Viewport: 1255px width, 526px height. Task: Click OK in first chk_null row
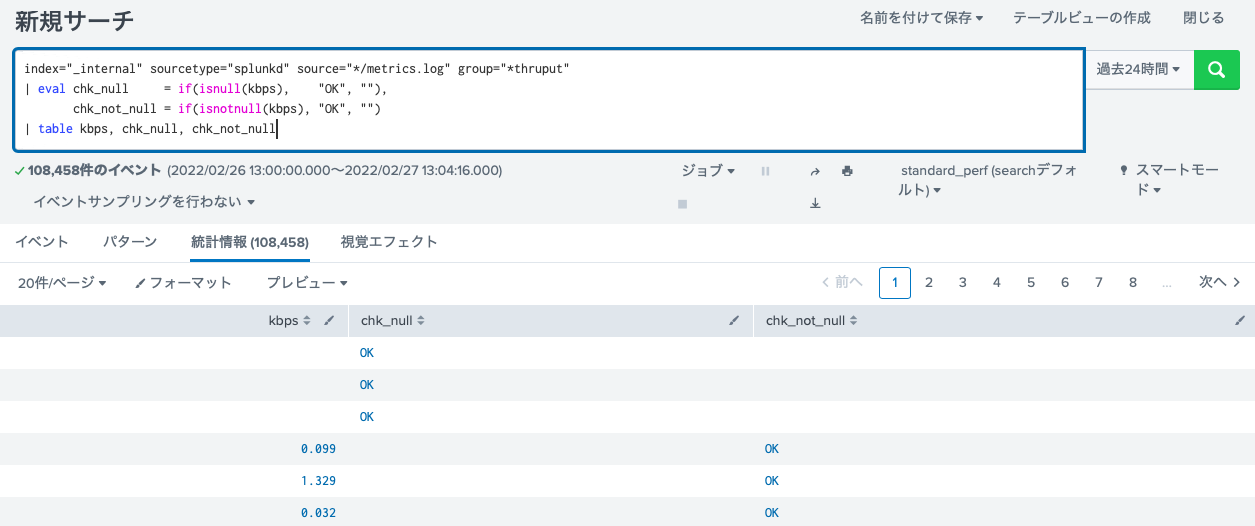367,353
